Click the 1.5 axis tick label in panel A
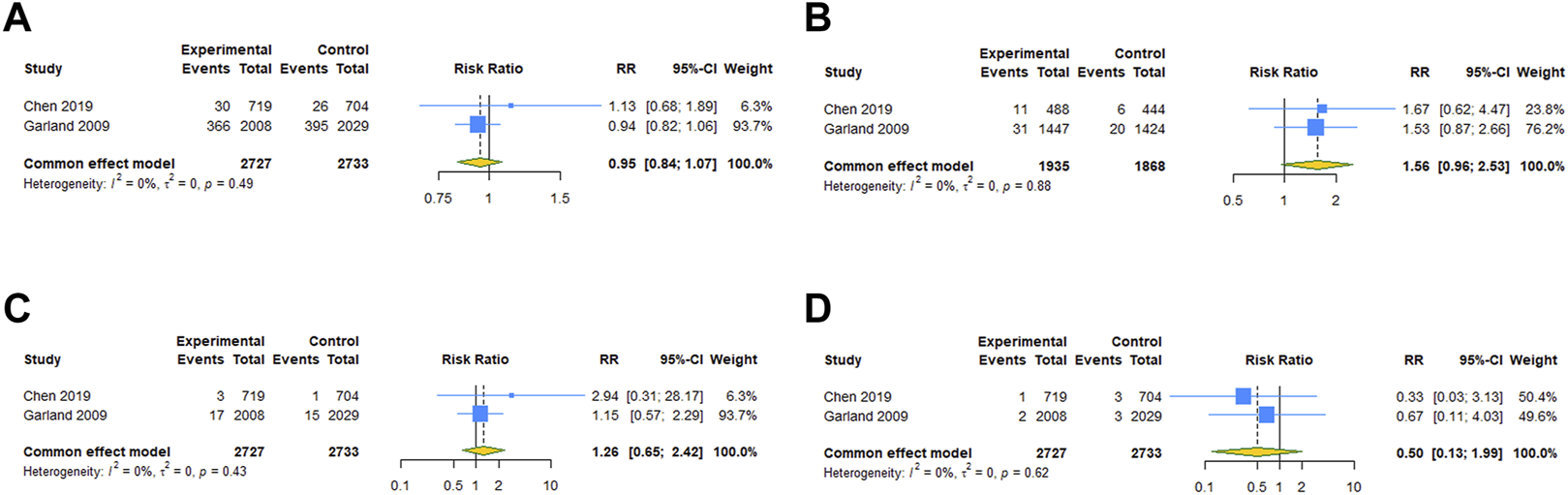 pyautogui.click(x=560, y=199)
